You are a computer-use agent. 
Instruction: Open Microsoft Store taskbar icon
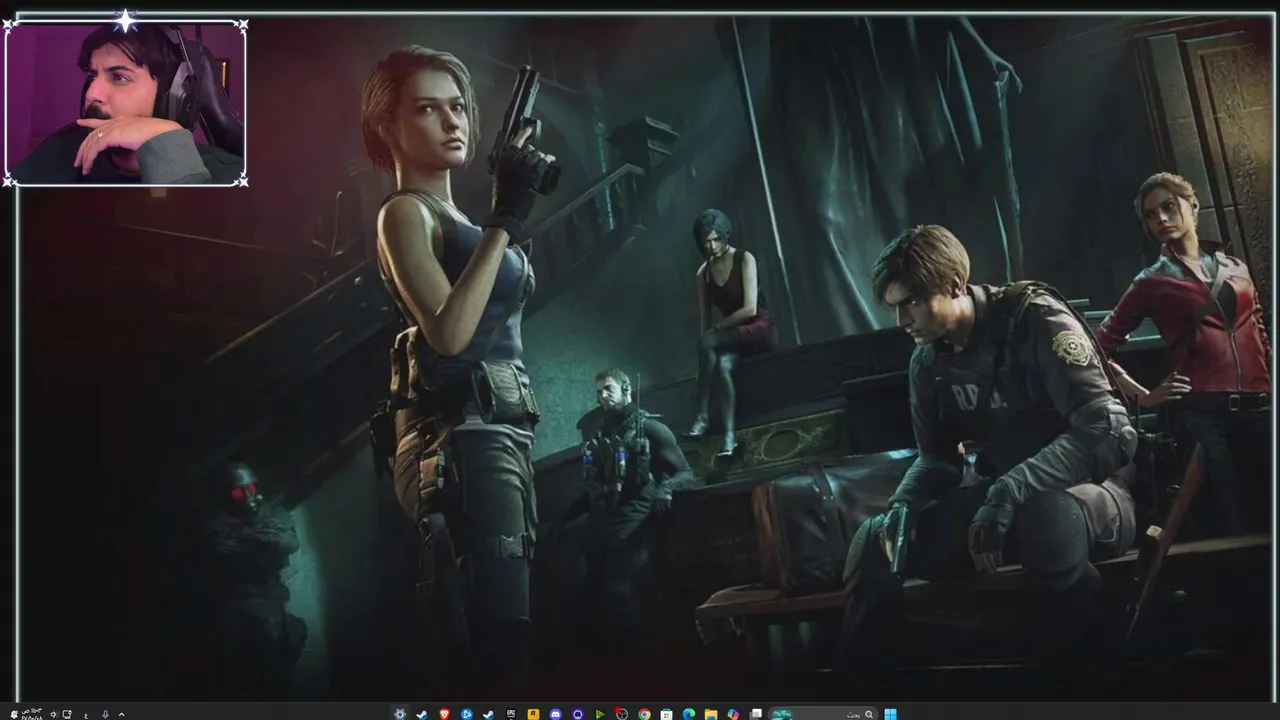(x=666, y=714)
